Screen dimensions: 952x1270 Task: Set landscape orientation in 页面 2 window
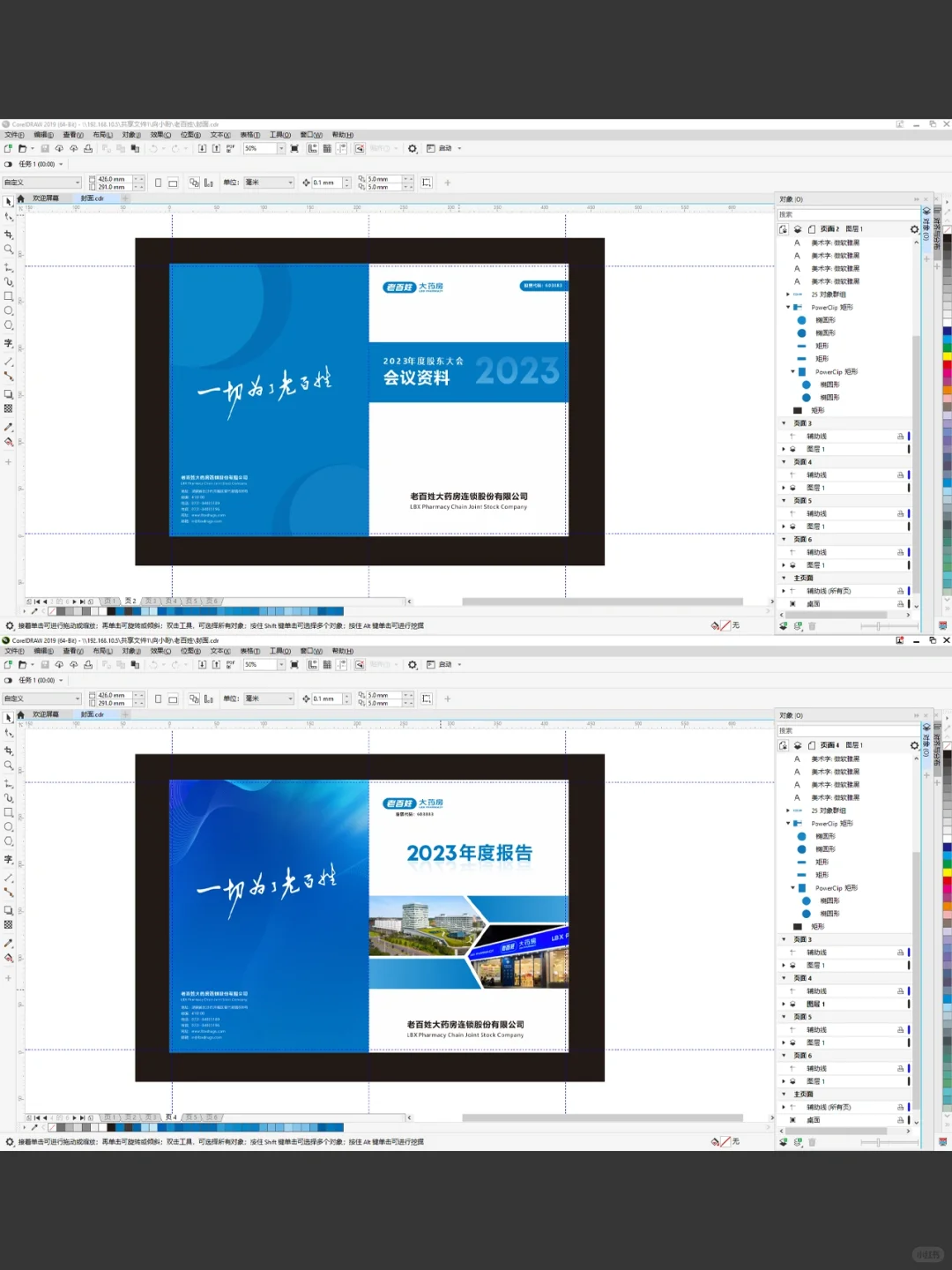(x=173, y=183)
